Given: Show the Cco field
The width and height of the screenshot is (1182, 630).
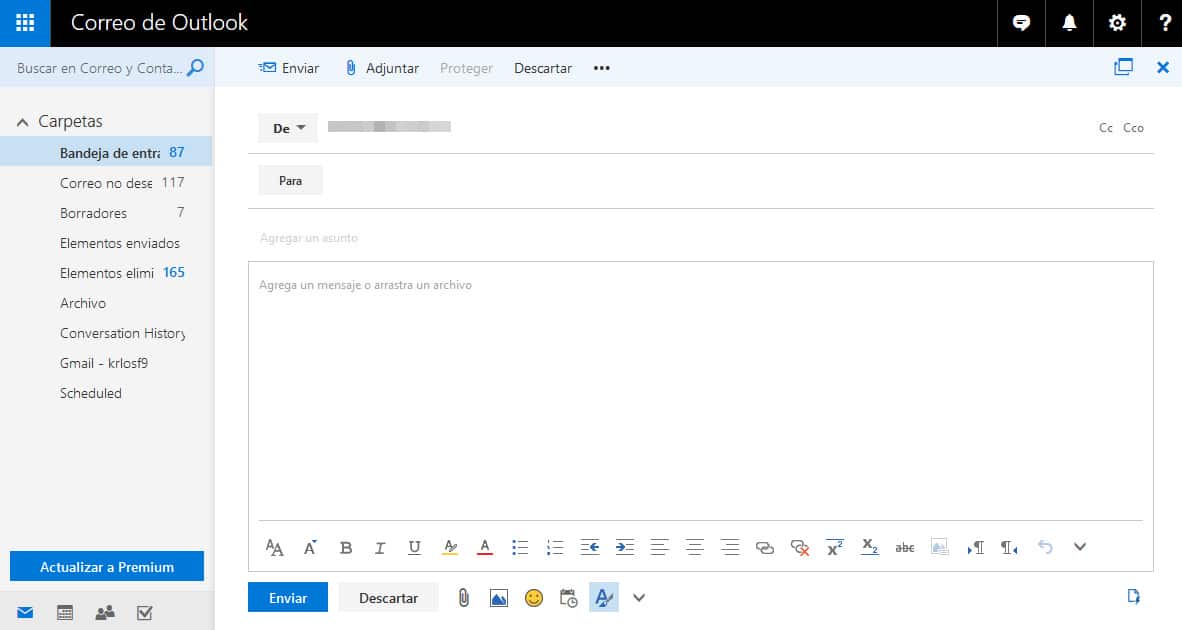Looking at the screenshot, I should coord(1133,128).
